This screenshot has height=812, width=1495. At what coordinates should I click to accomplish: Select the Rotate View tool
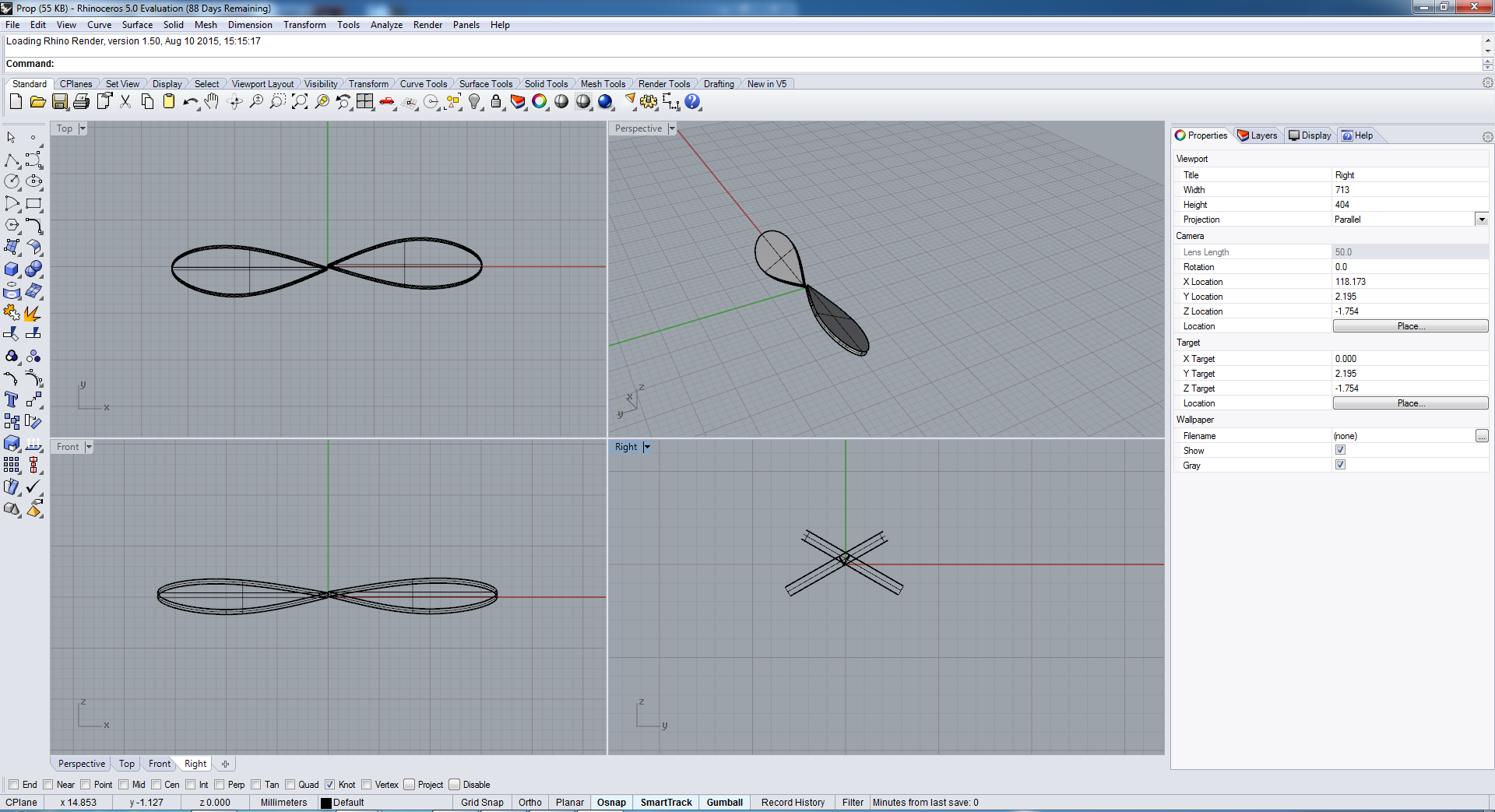234,102
